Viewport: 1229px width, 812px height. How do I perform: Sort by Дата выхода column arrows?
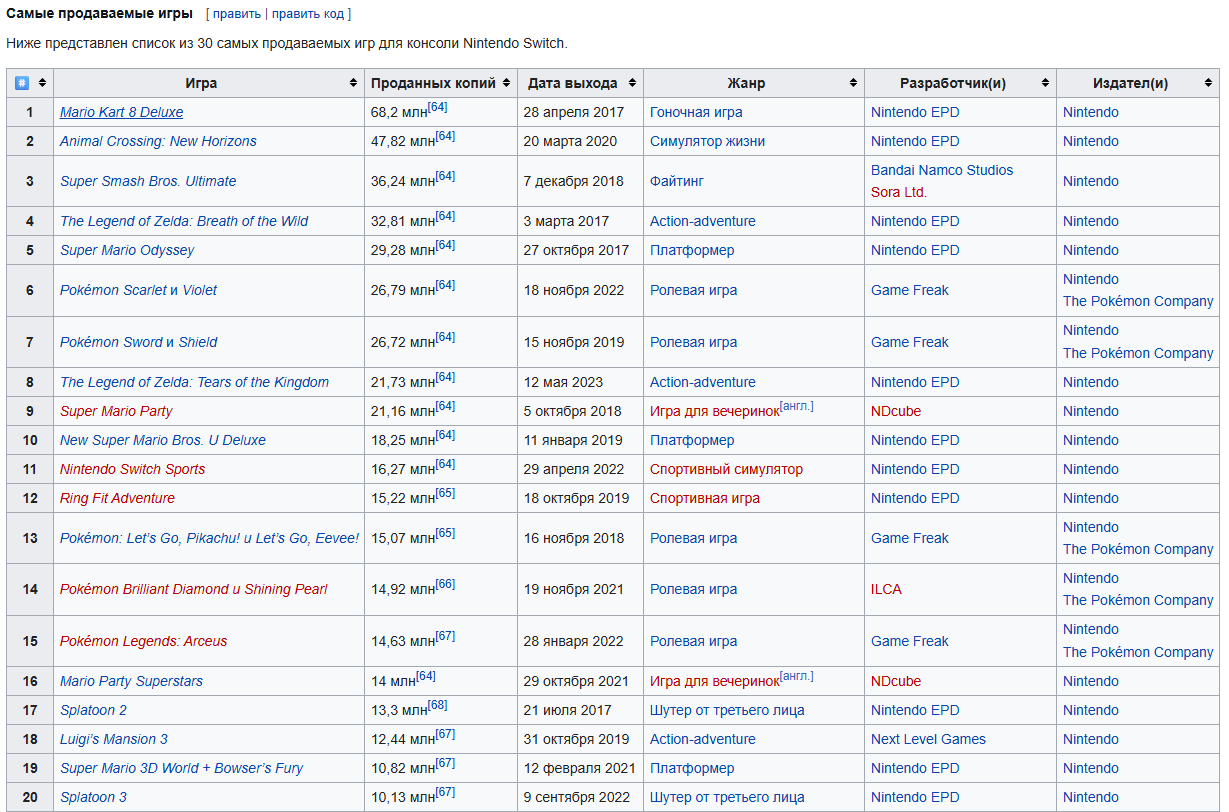point(632,83)
